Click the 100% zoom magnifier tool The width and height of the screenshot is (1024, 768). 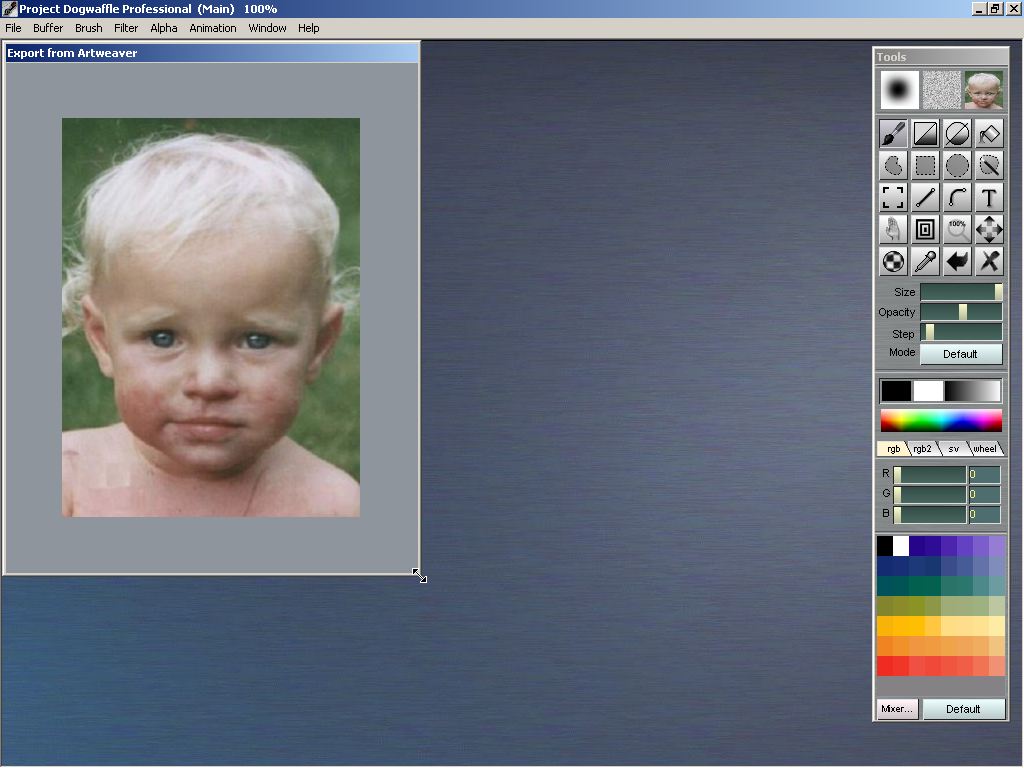pyautogui.click(x=957, y=229)
